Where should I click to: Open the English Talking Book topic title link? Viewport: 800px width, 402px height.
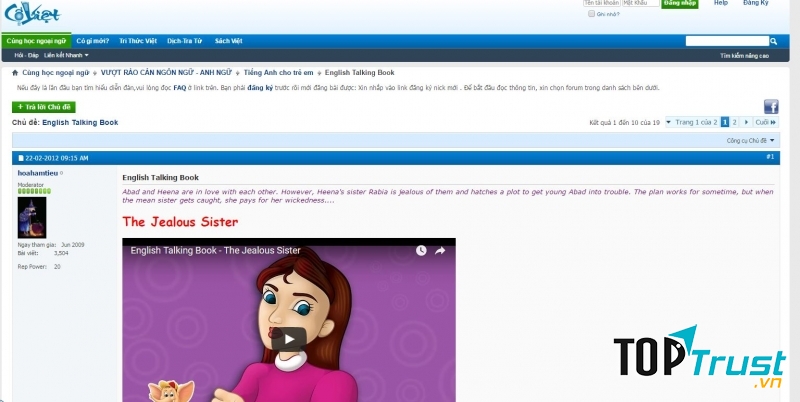click(80, 122)
